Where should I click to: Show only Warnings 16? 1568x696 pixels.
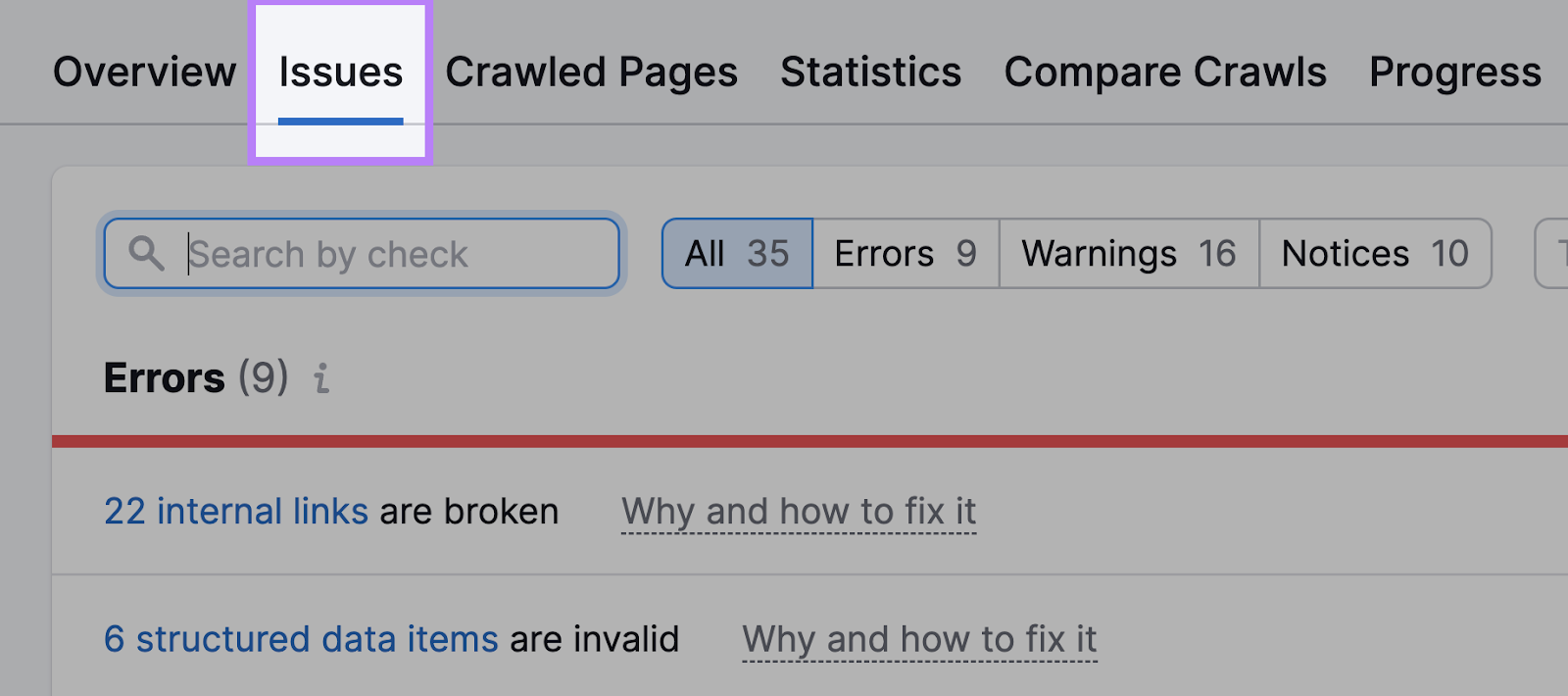[1127, 253]
